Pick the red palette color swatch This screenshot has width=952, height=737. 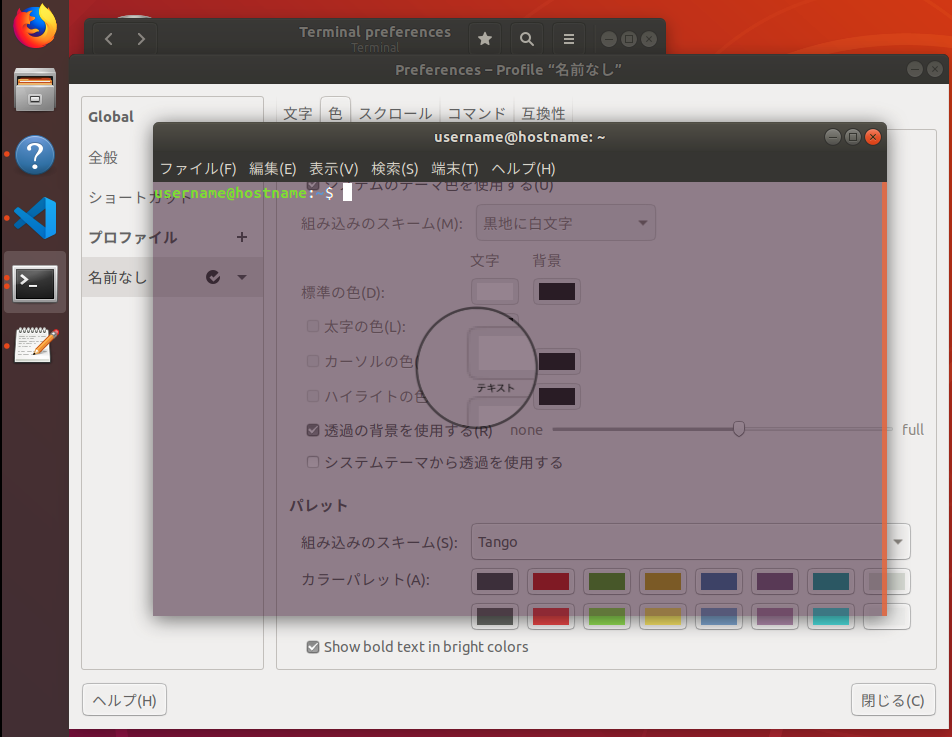click(551, 582)
